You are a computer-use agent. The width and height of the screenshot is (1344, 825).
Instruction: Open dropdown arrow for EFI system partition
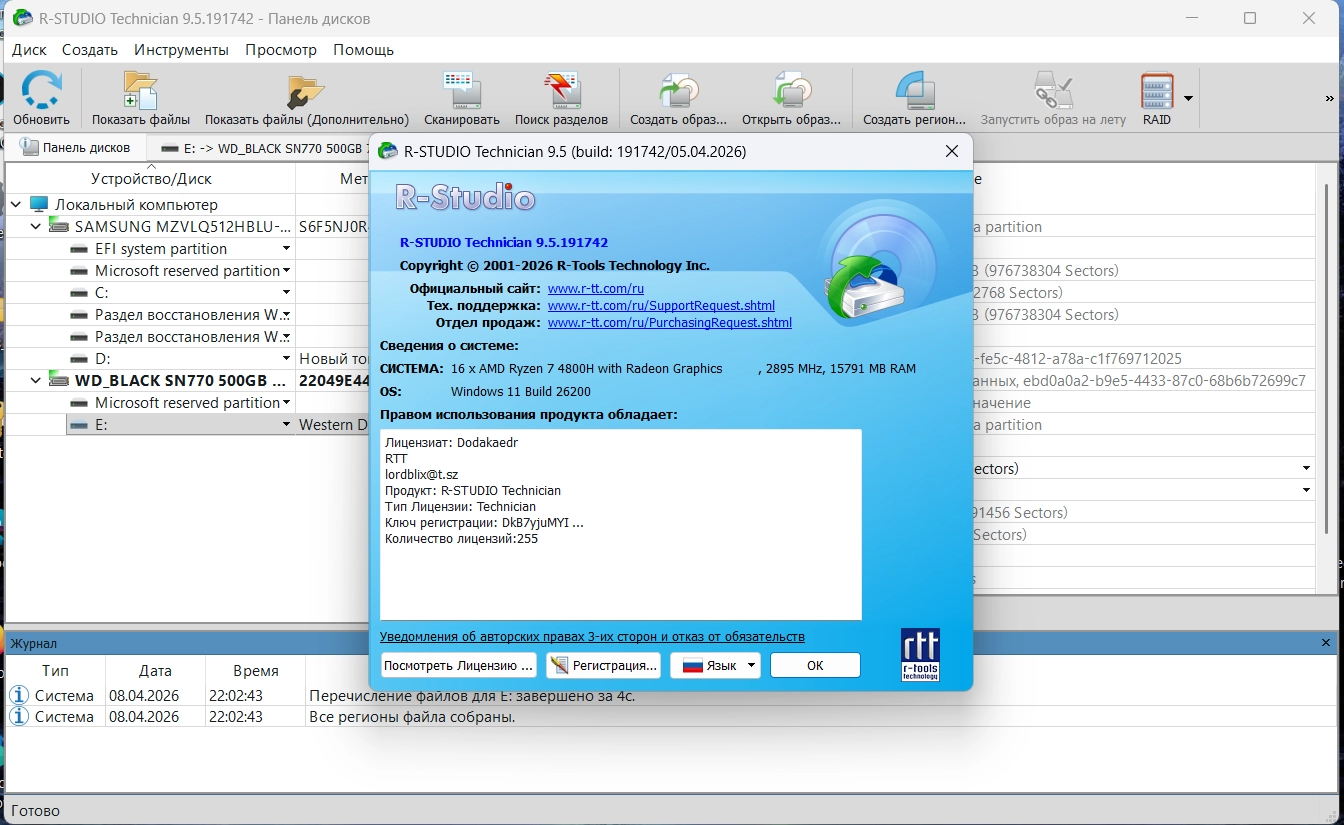pos(286,248)
